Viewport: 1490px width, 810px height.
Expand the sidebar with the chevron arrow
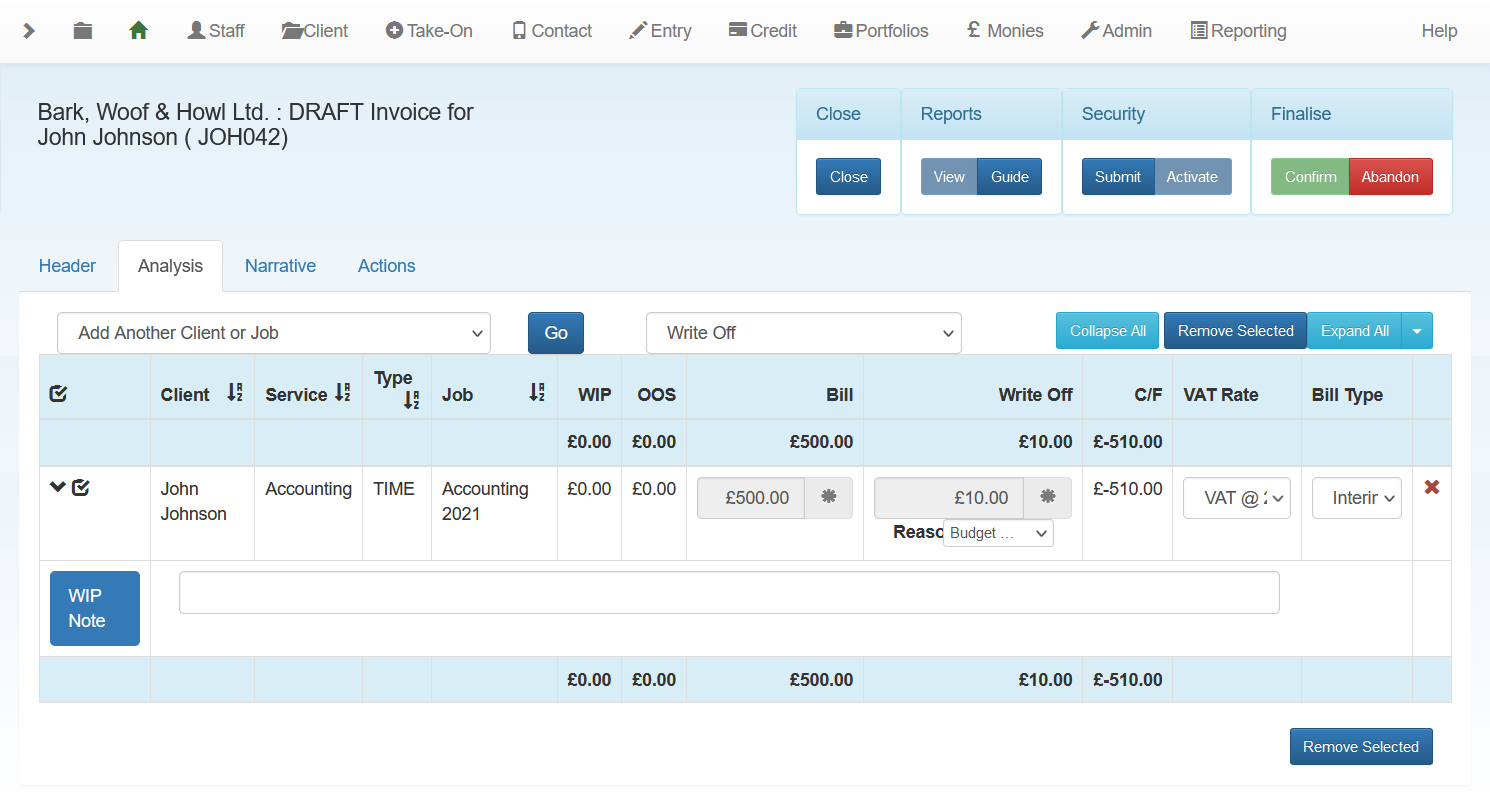point(29,31)
